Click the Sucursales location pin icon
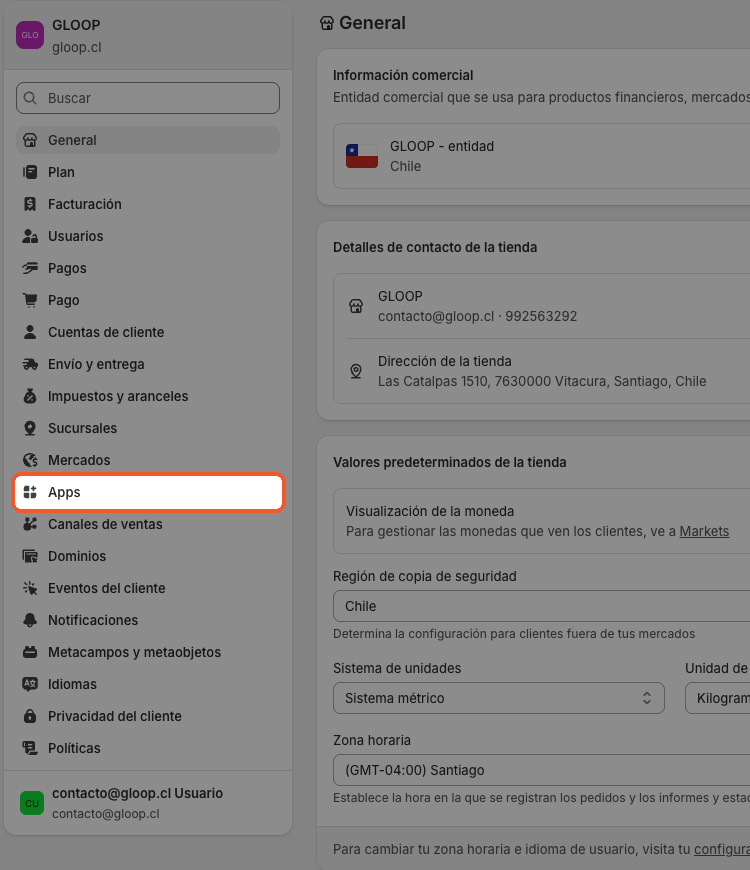The image size is (750, 870). (30, 428)
